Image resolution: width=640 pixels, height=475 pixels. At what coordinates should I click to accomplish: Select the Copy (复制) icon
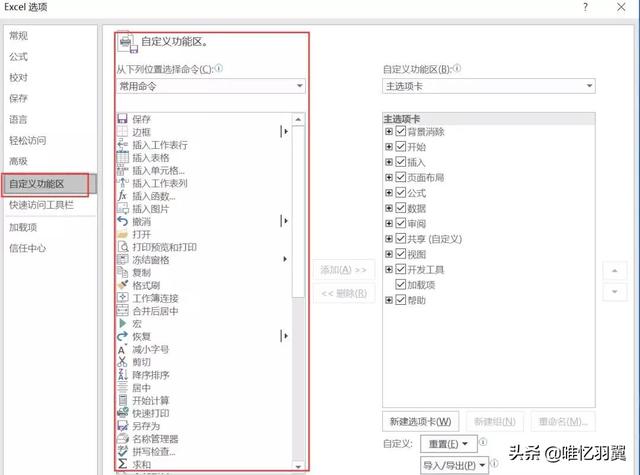(122, 272)
